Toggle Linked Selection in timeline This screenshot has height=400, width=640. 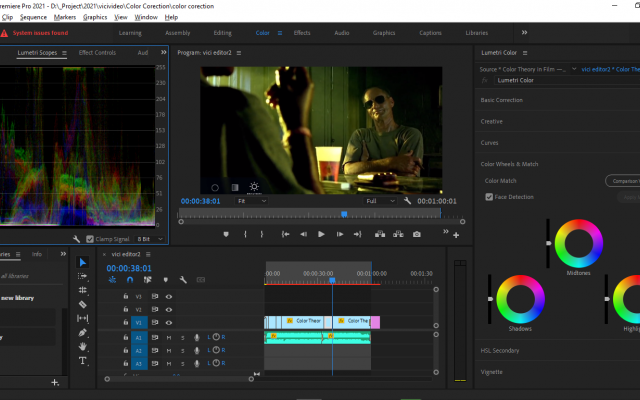pyautogui.click(x=148, y=280)
